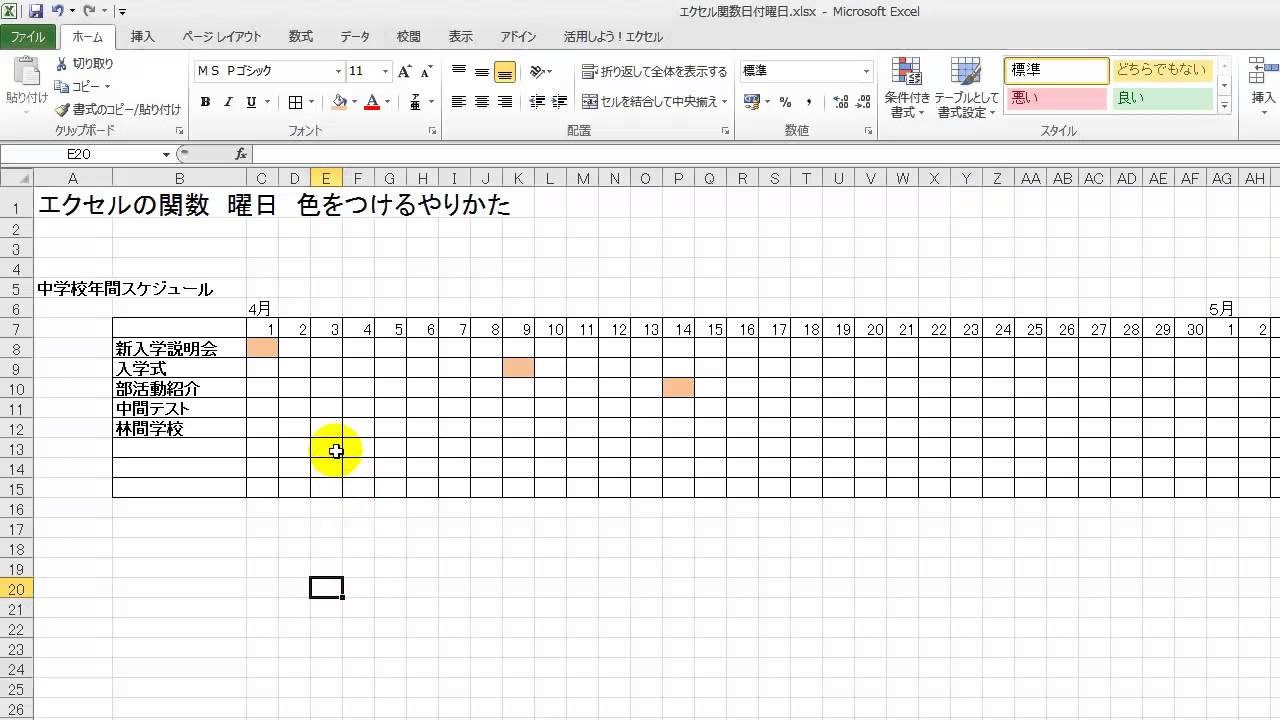1280x720 pixels.
Task: Open font size dropdown
Action: point(385,72)
